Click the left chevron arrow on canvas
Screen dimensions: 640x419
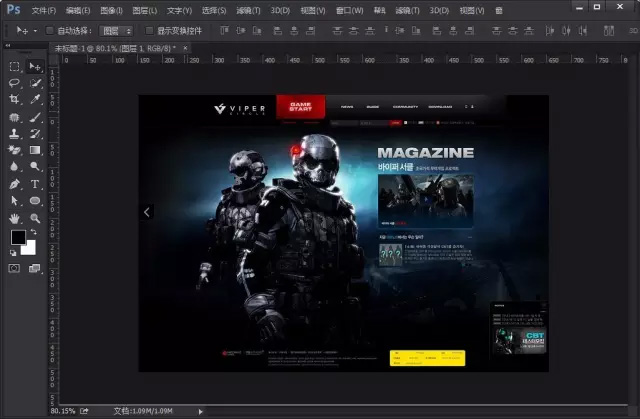coord(147,212)
